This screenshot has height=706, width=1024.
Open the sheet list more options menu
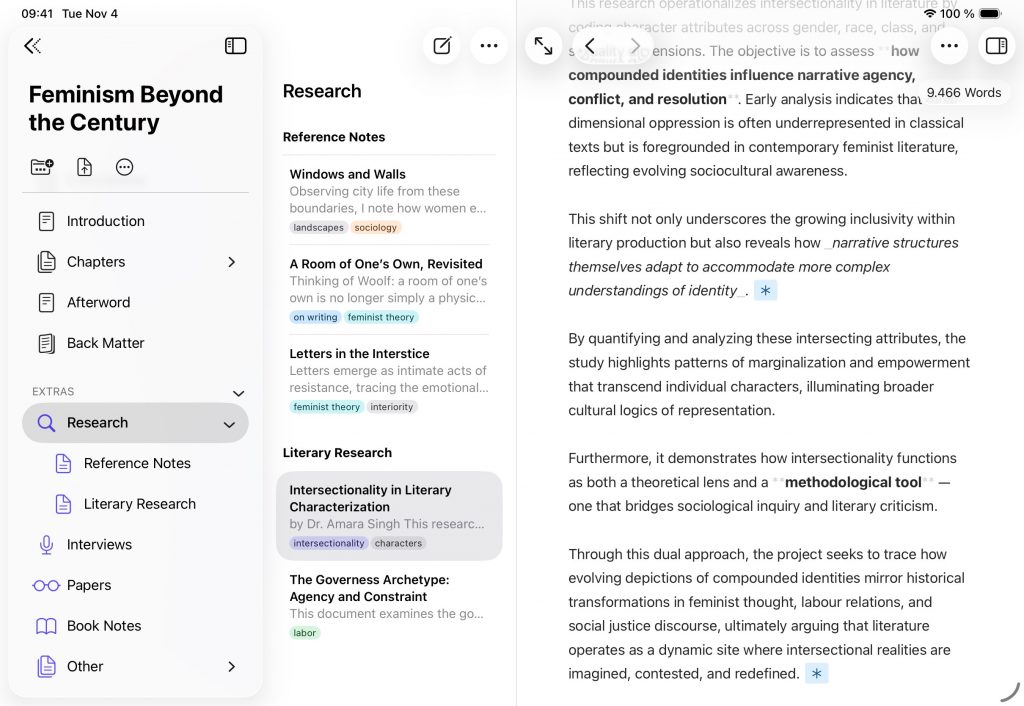tap(489, 46)
